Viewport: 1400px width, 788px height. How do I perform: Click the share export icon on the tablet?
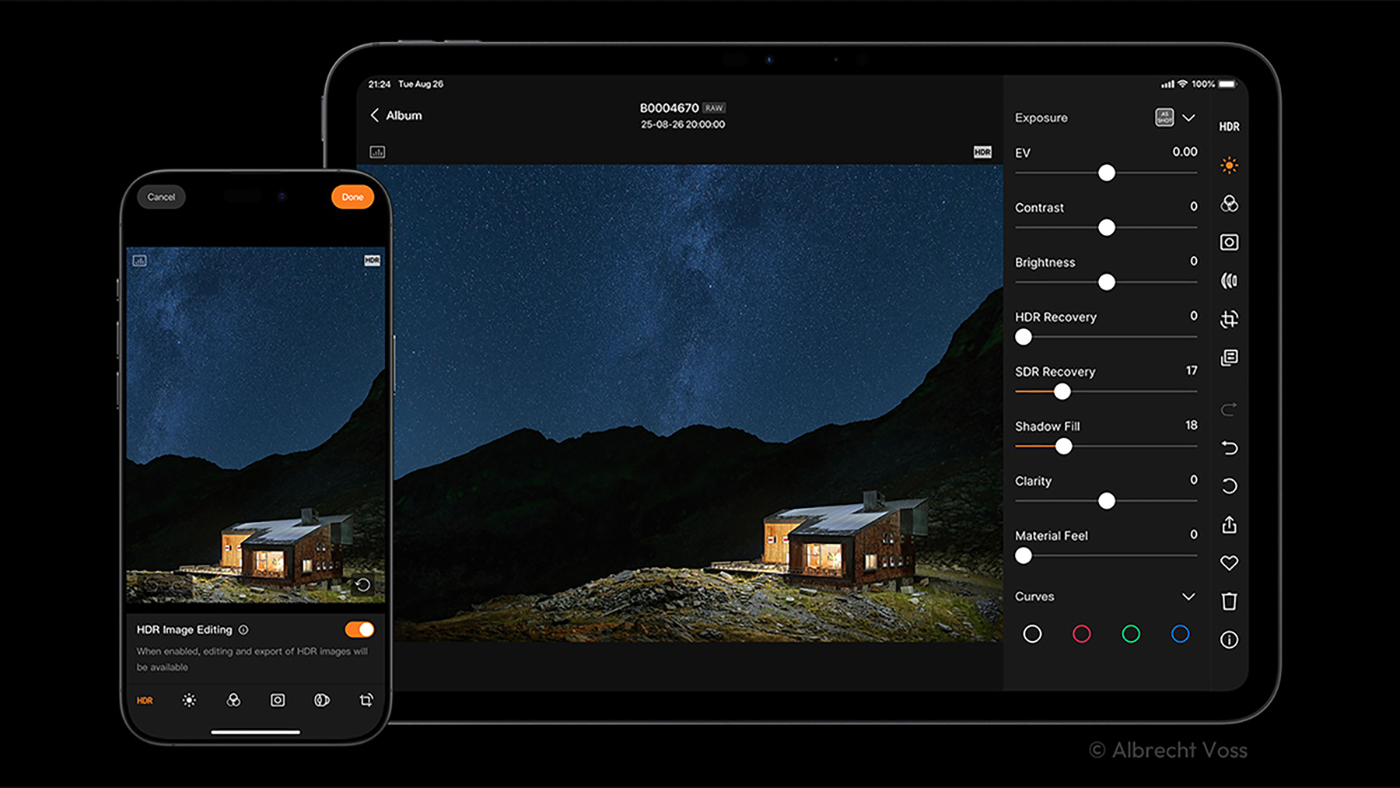1229,525
